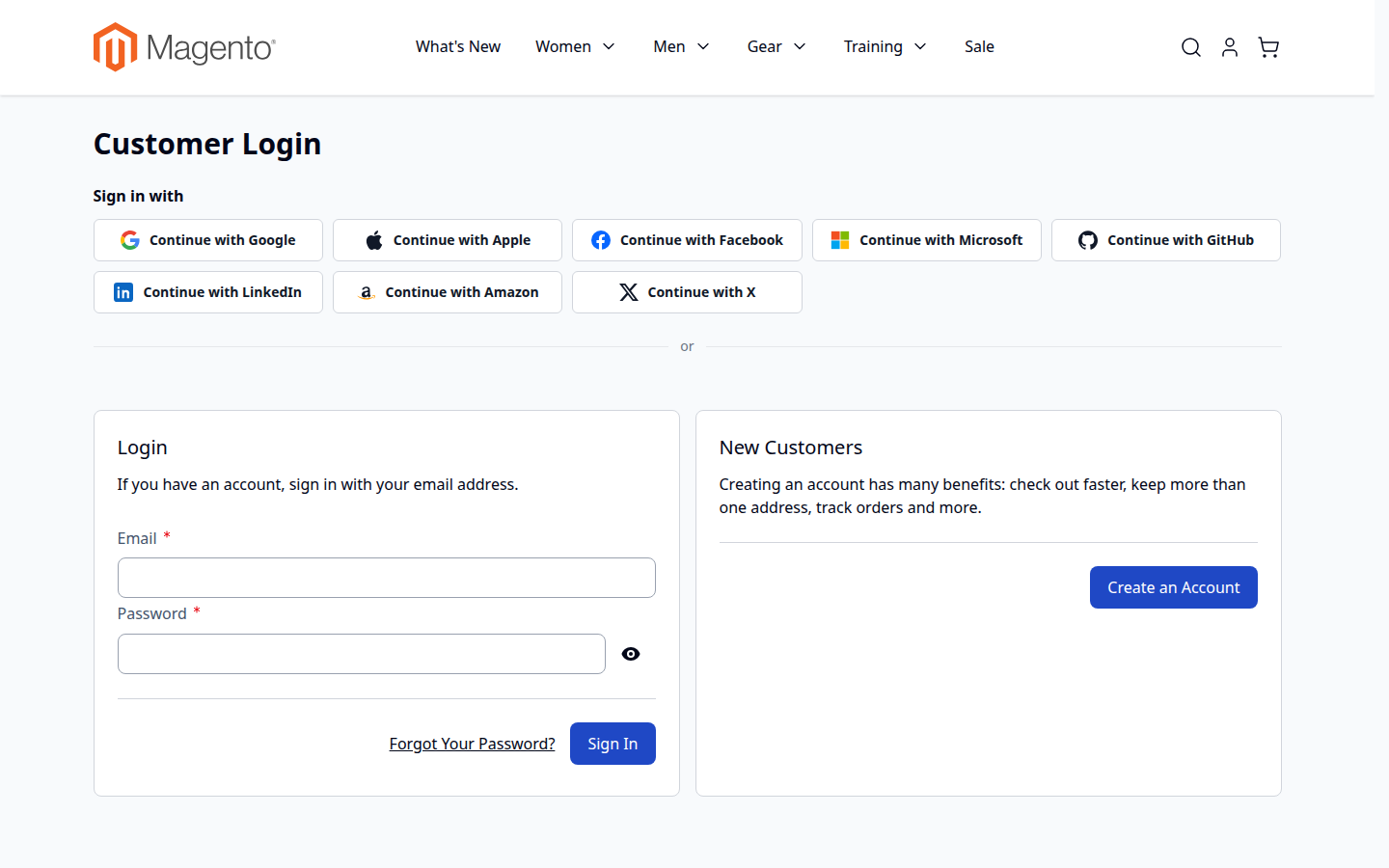Click the Sign In button
1389x868 pixels.
point(613,744)
